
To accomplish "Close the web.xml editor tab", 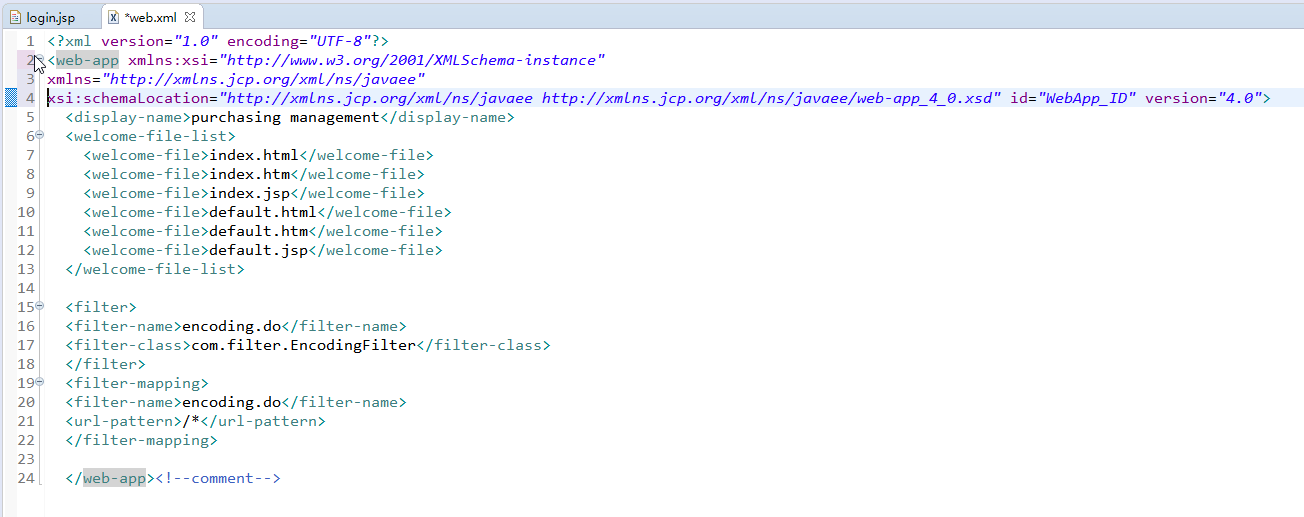I will [x=190, y=18].
